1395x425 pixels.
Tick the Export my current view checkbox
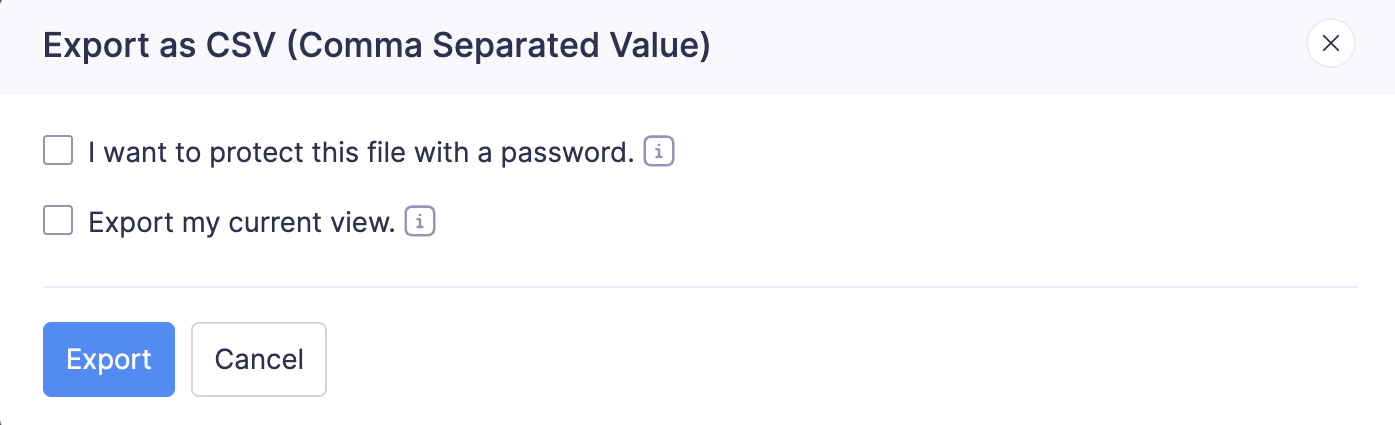[x=58, y=221]
